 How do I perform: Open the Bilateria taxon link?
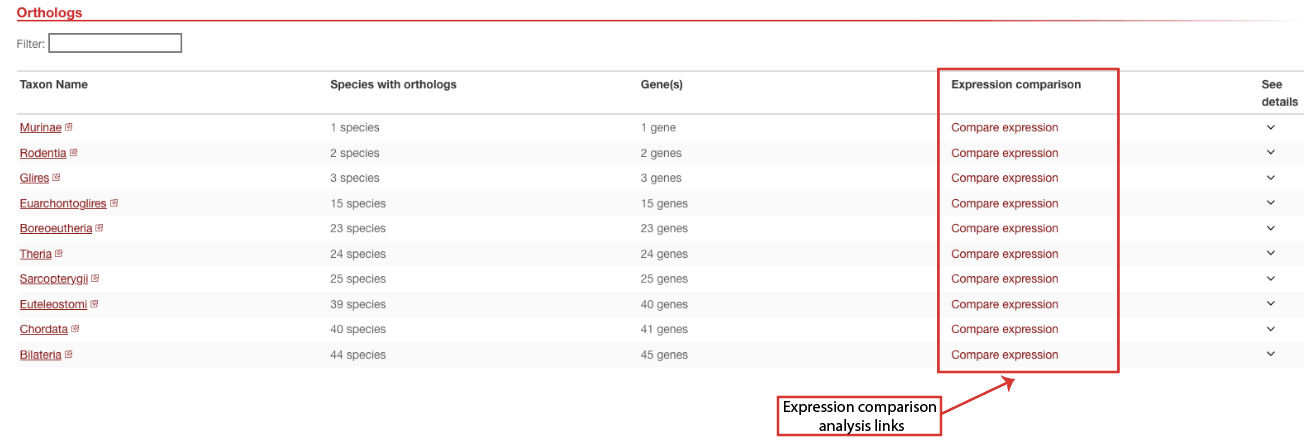click(x=41, y=355)
